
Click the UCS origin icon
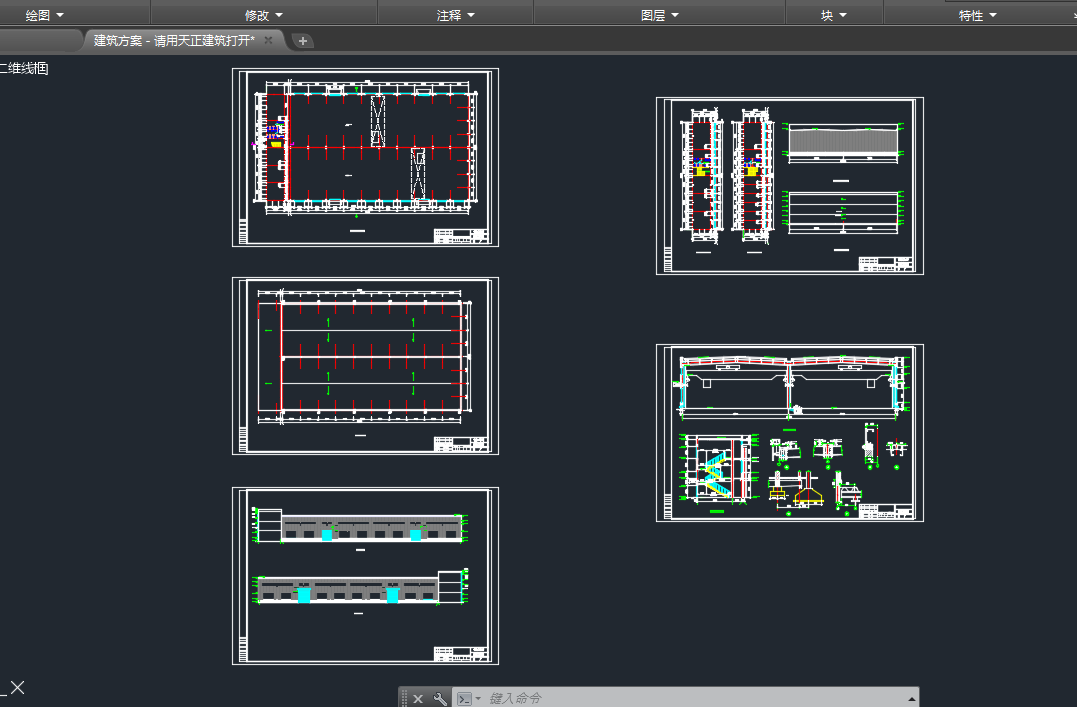coord(15,687)
